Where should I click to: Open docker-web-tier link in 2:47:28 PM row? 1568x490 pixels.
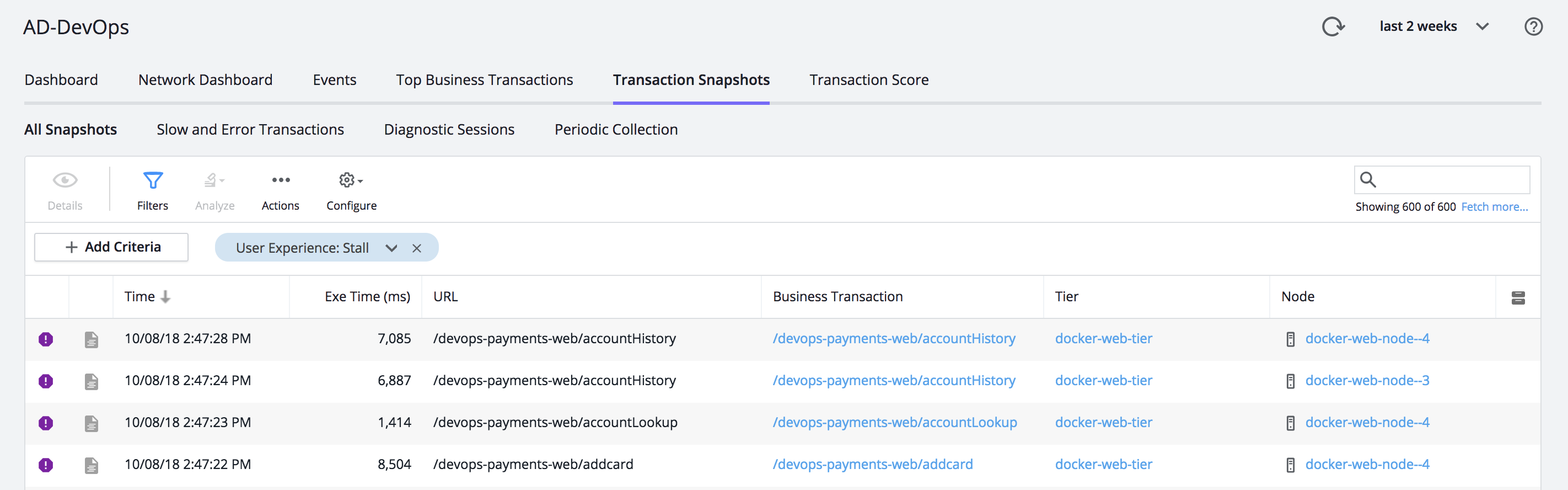(1104, 339)
